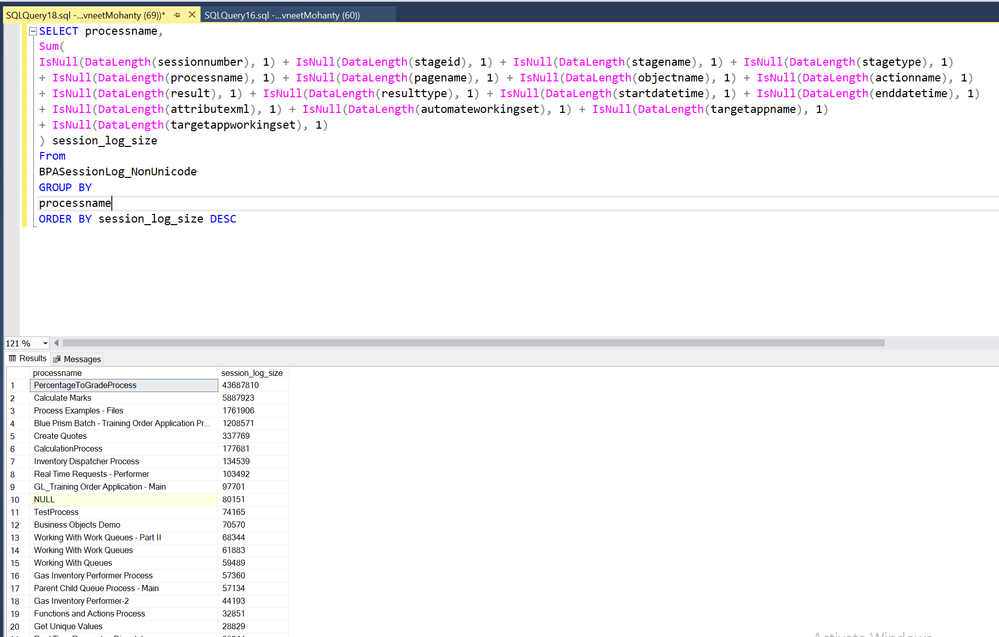
Task: Pin the SQLQuery18.sql tab
Action: click(177, 15)
